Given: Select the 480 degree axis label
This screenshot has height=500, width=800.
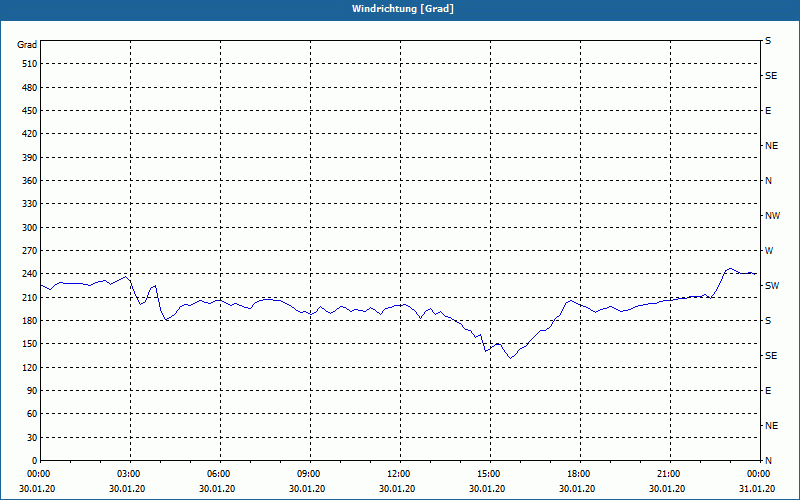Looking at the screenshot, I should coord(30,87).
